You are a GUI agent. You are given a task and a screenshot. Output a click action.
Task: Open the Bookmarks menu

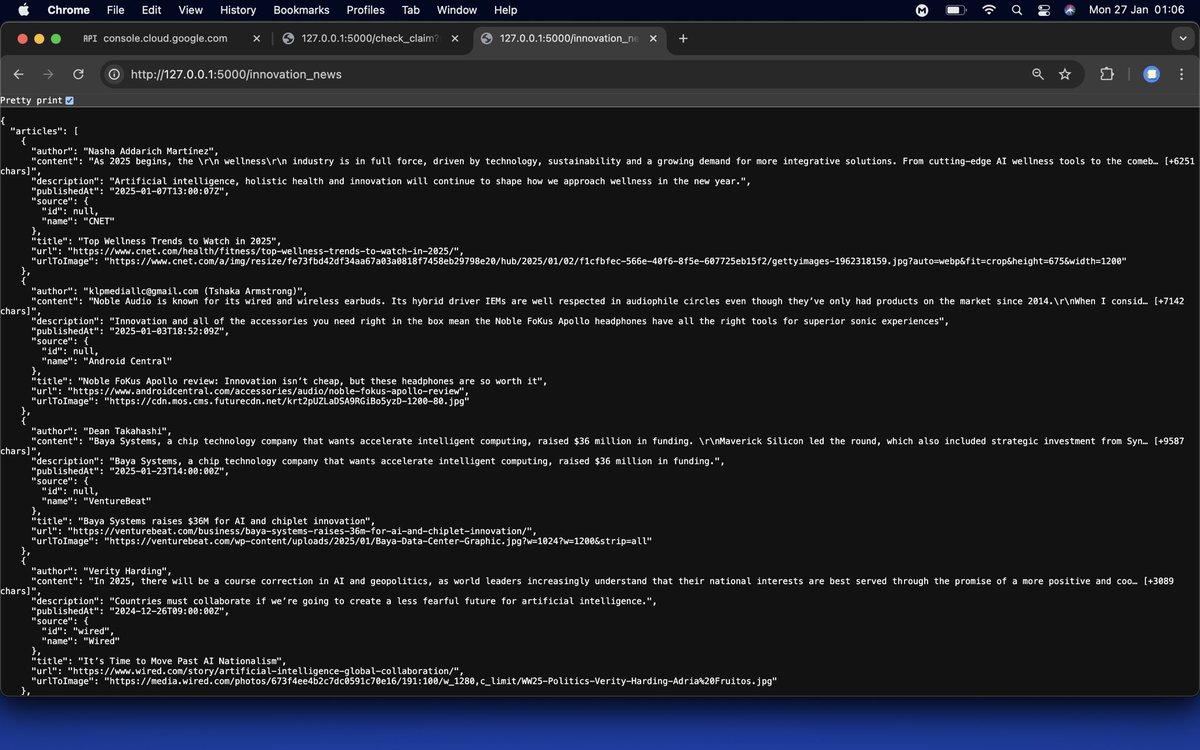point(301,10)
